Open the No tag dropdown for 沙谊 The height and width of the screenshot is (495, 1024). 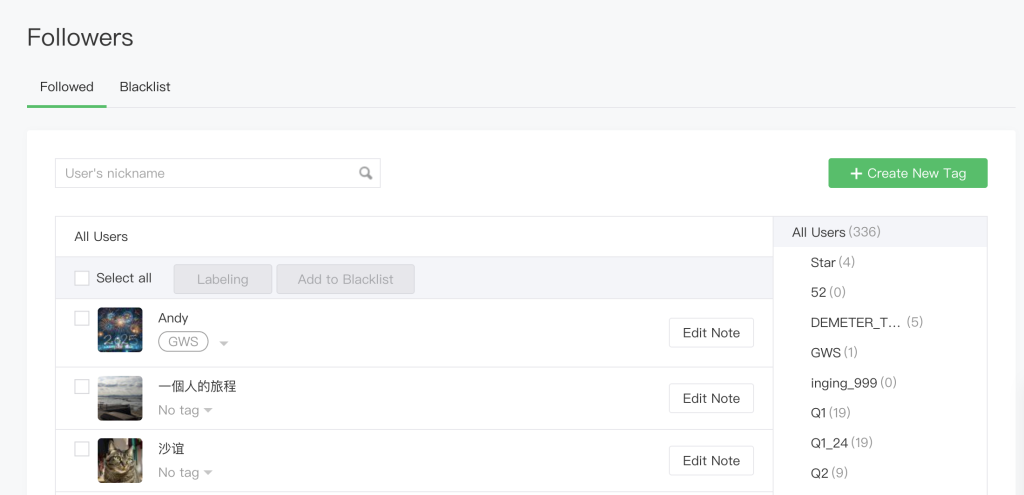tap(208, 473)
